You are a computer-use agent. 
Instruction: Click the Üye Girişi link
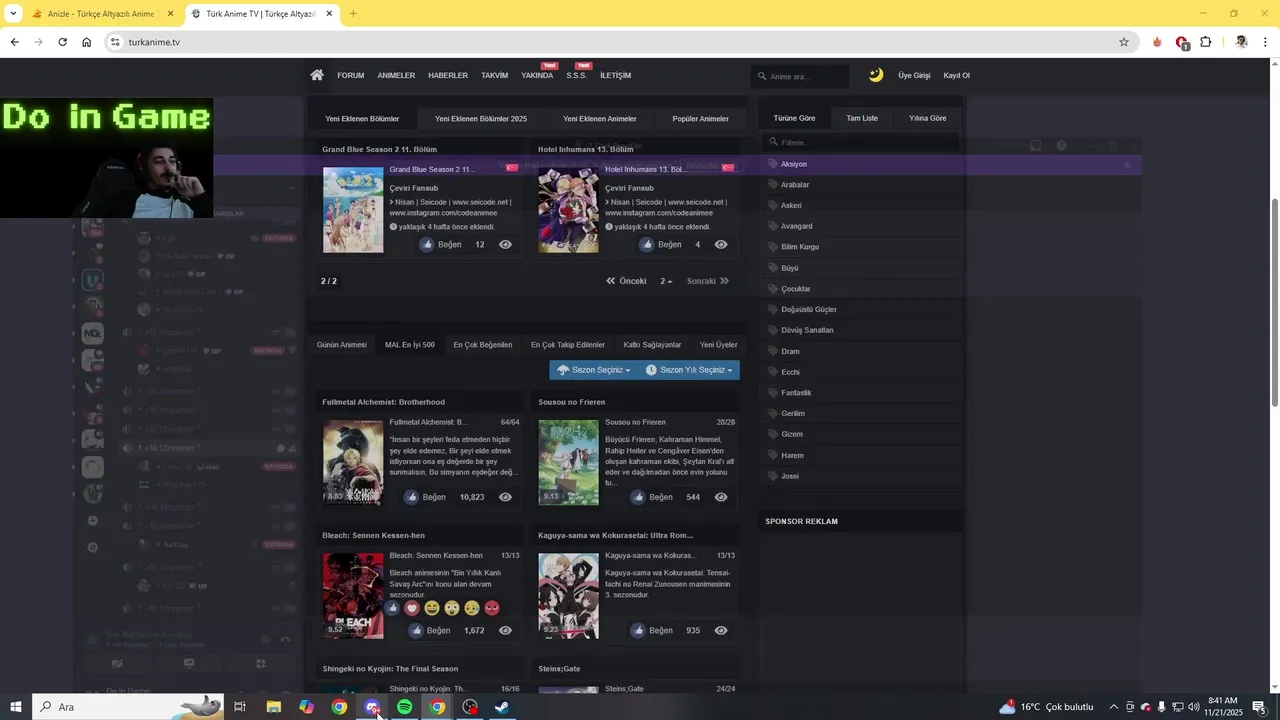(x=914, y=76)
